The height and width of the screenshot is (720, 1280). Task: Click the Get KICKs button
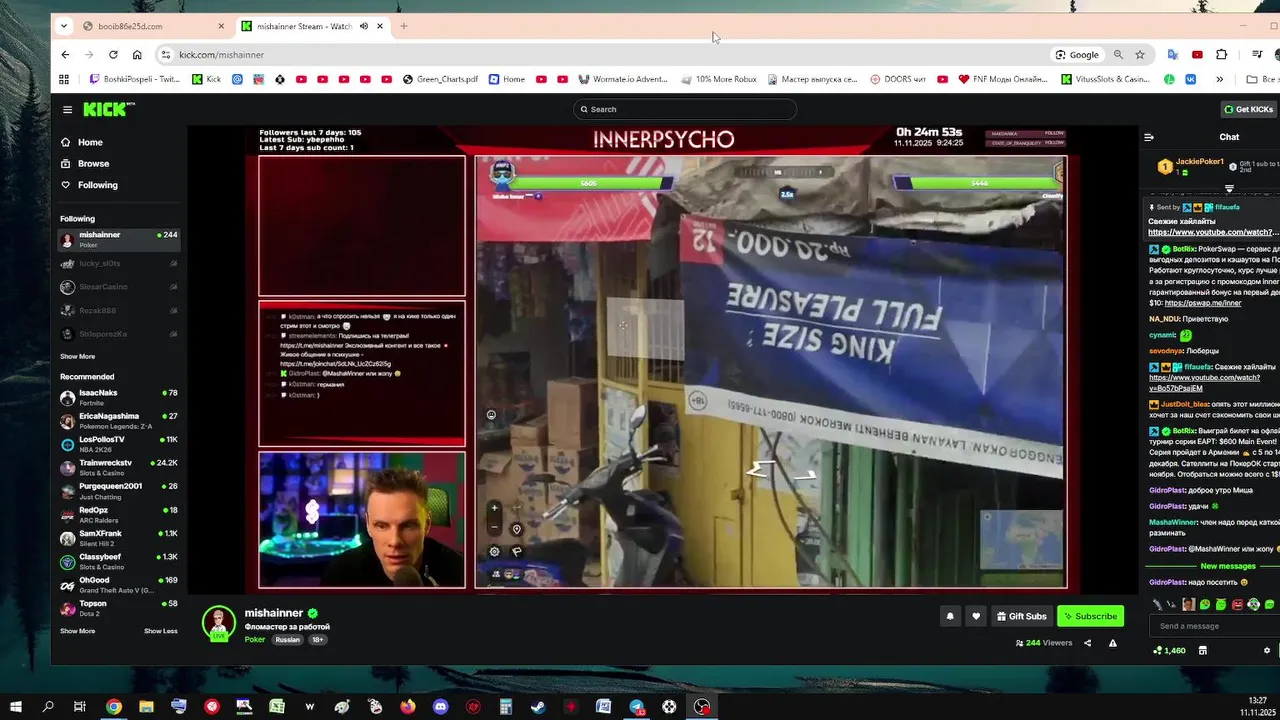(1249, 109)
